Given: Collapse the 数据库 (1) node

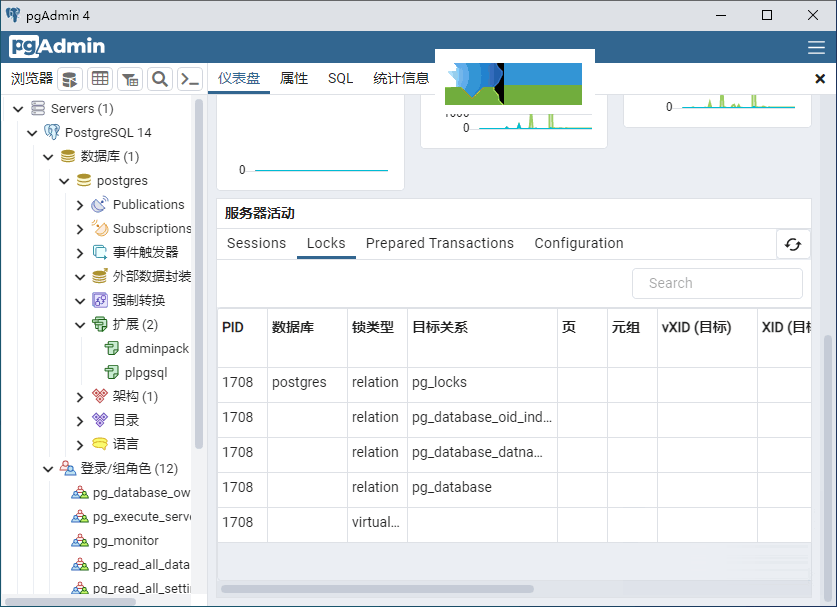Looking at the screenshot, I should pyautogui.click(x=48, y=157).
